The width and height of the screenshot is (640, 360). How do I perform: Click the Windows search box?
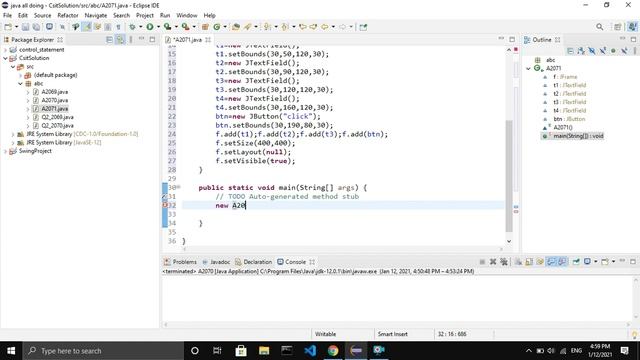coord(104,351)
